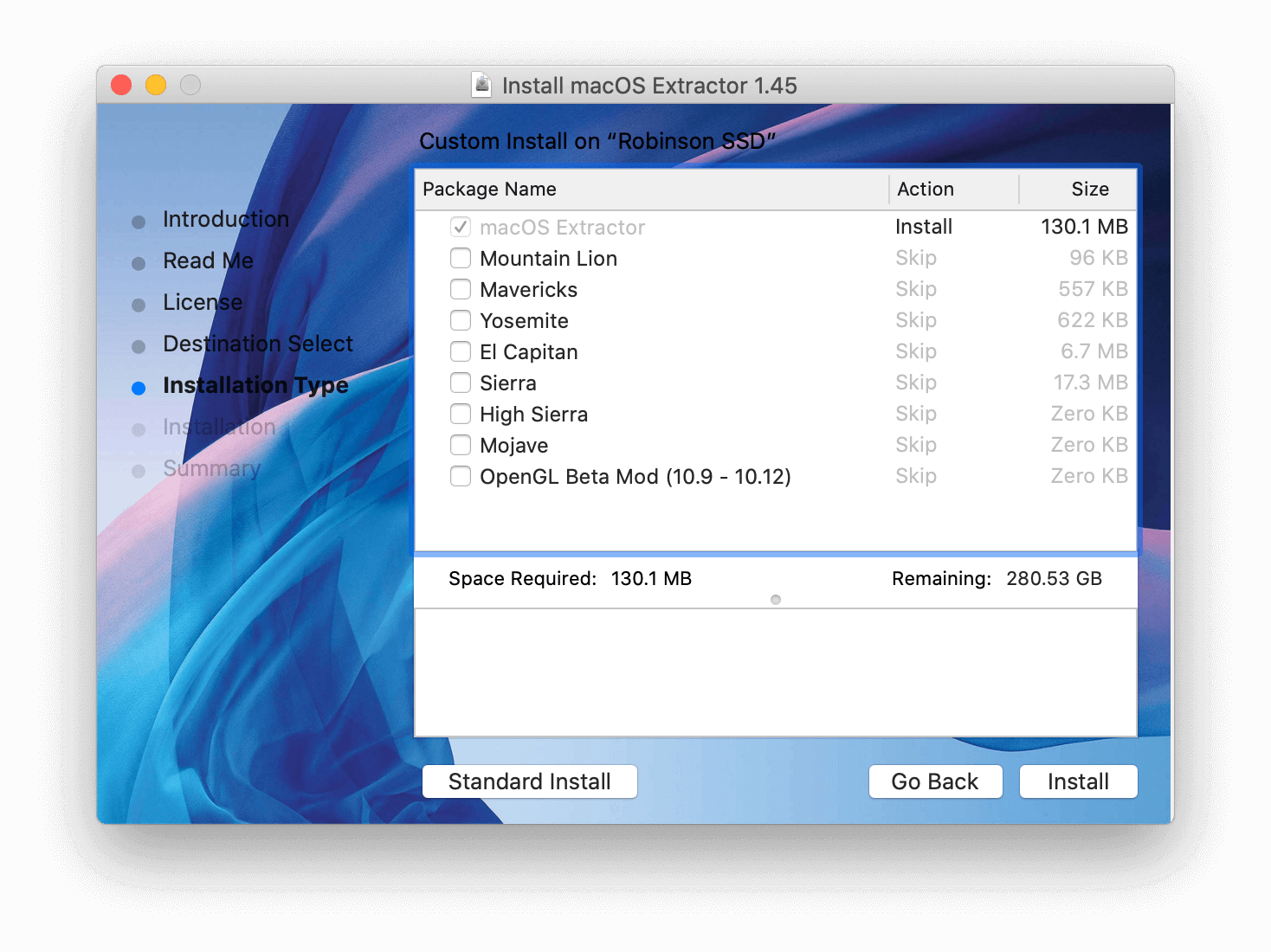Grab the split-pane divider handle dot
This screenshot has height=952, width=1271.
click(776, 600)
